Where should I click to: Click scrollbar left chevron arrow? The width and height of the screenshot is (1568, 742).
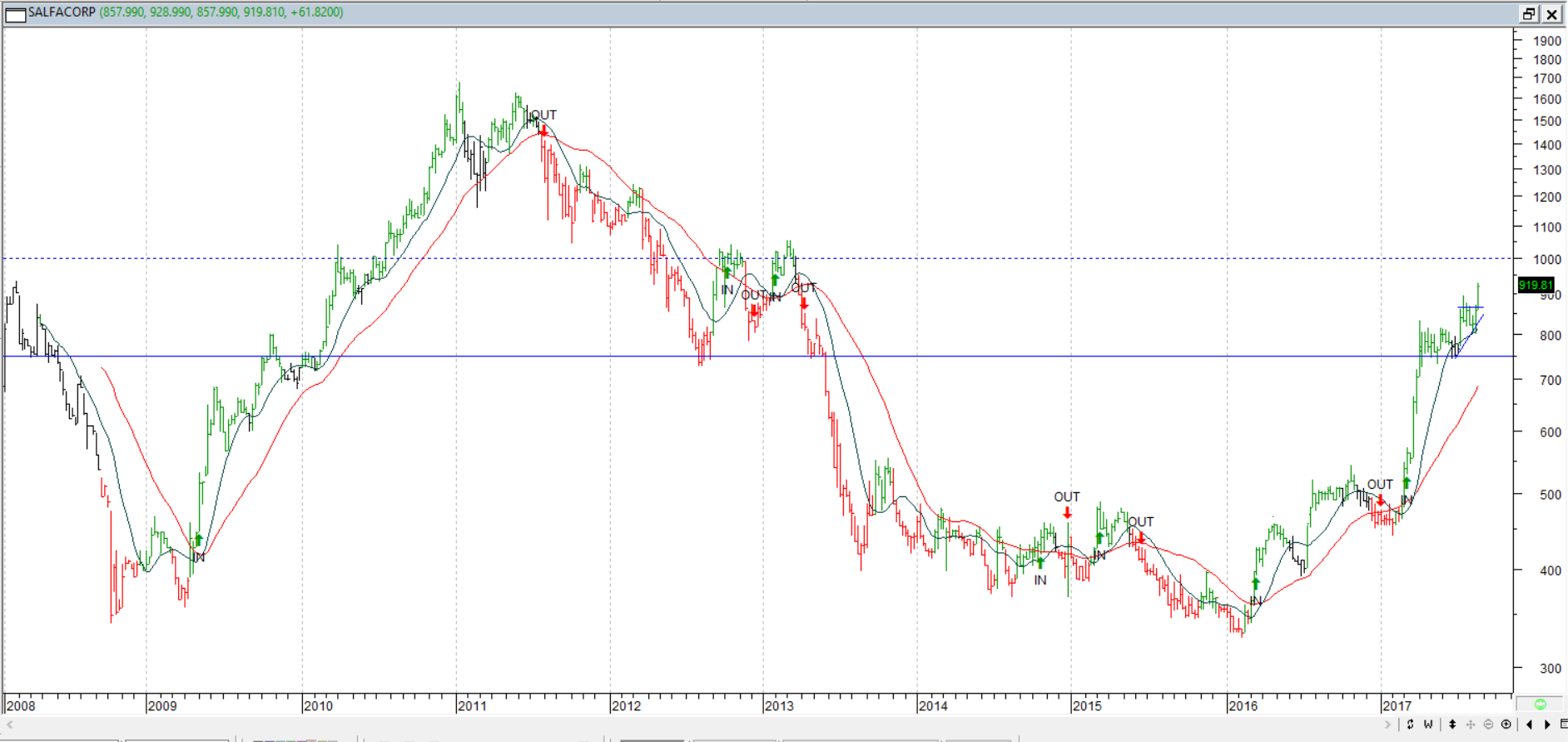point(10,725)
